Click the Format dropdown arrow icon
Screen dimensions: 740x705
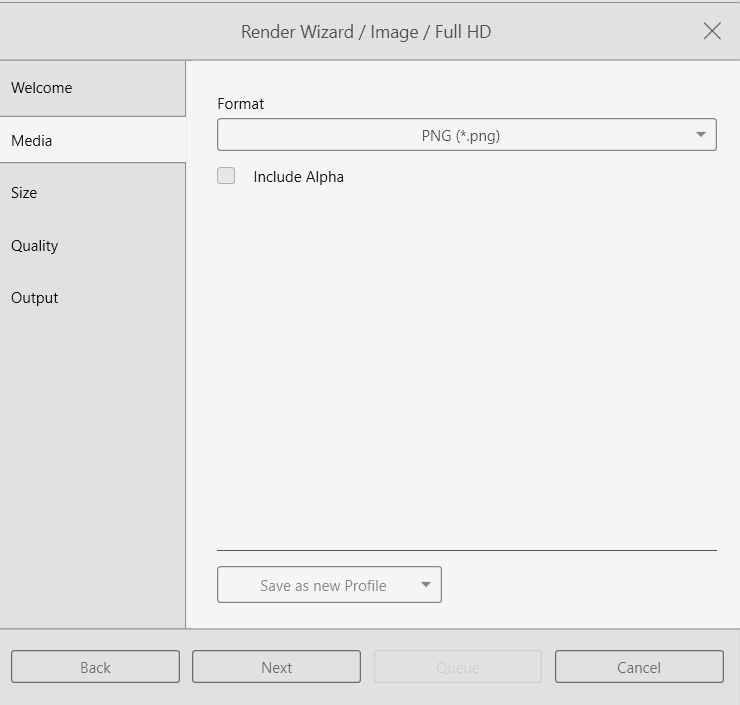[x=701, y=136]
